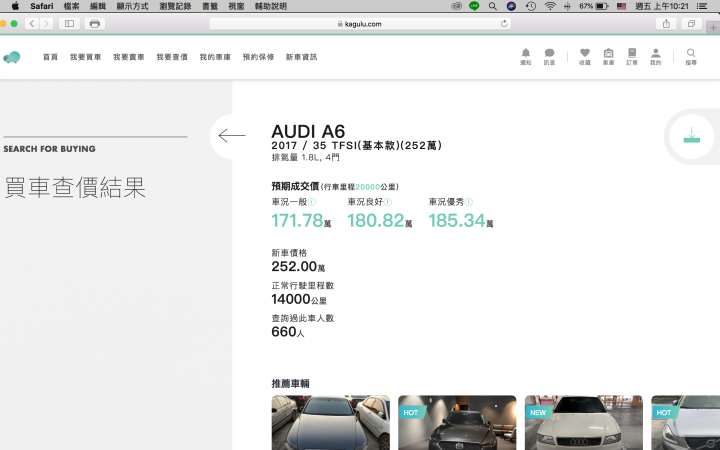Screen dimensions: 720x450
Task: Open the 編輯 menu
Action: coord(98,6)
